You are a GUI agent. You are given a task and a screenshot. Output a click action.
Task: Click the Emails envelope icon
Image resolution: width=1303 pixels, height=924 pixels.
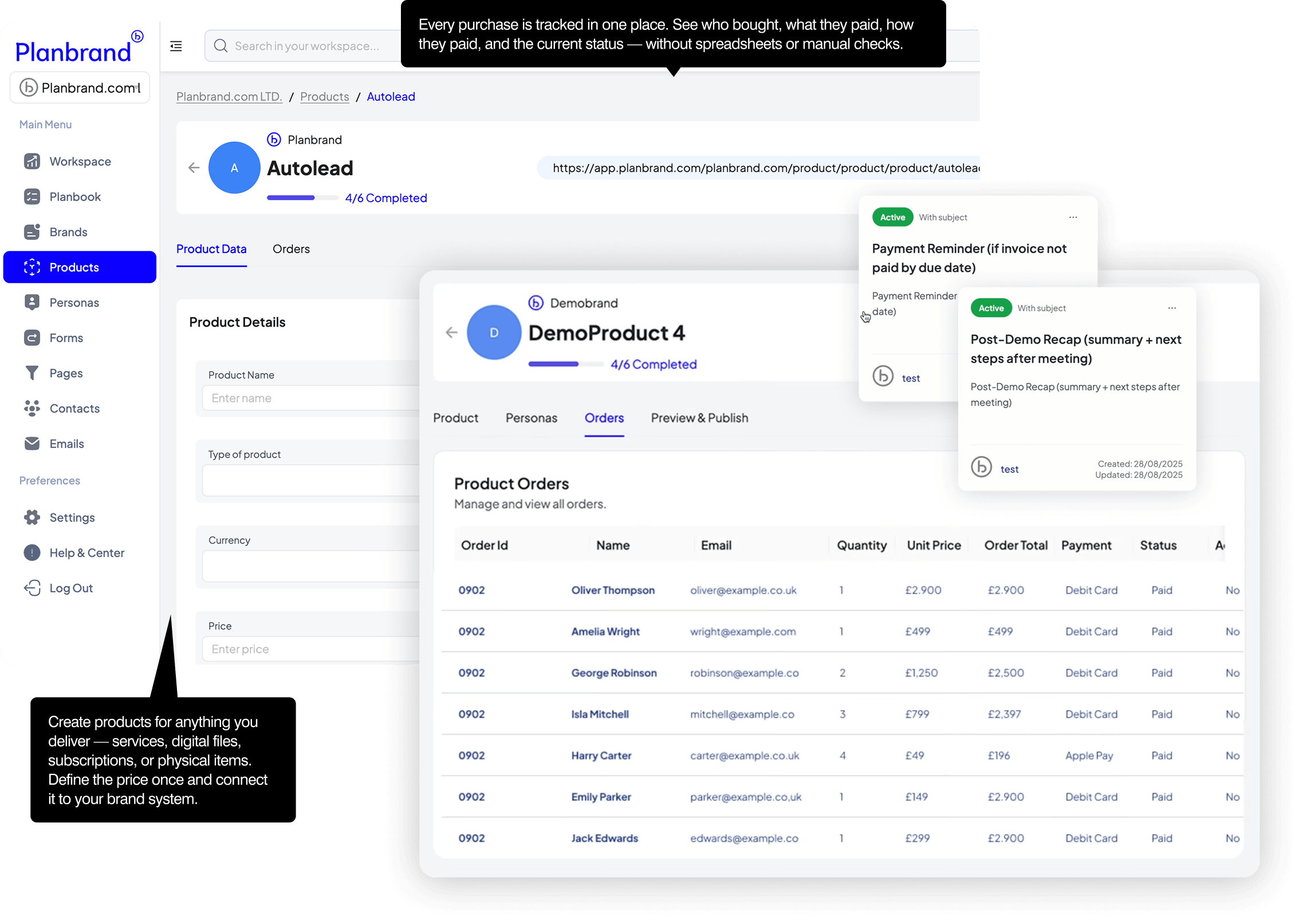32,444
